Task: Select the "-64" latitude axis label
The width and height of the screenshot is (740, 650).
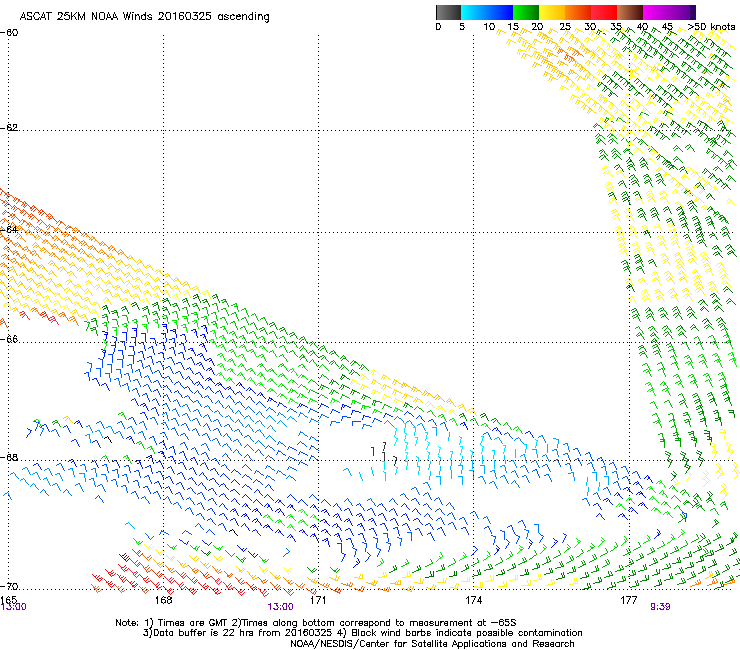Action: [9, 229]
